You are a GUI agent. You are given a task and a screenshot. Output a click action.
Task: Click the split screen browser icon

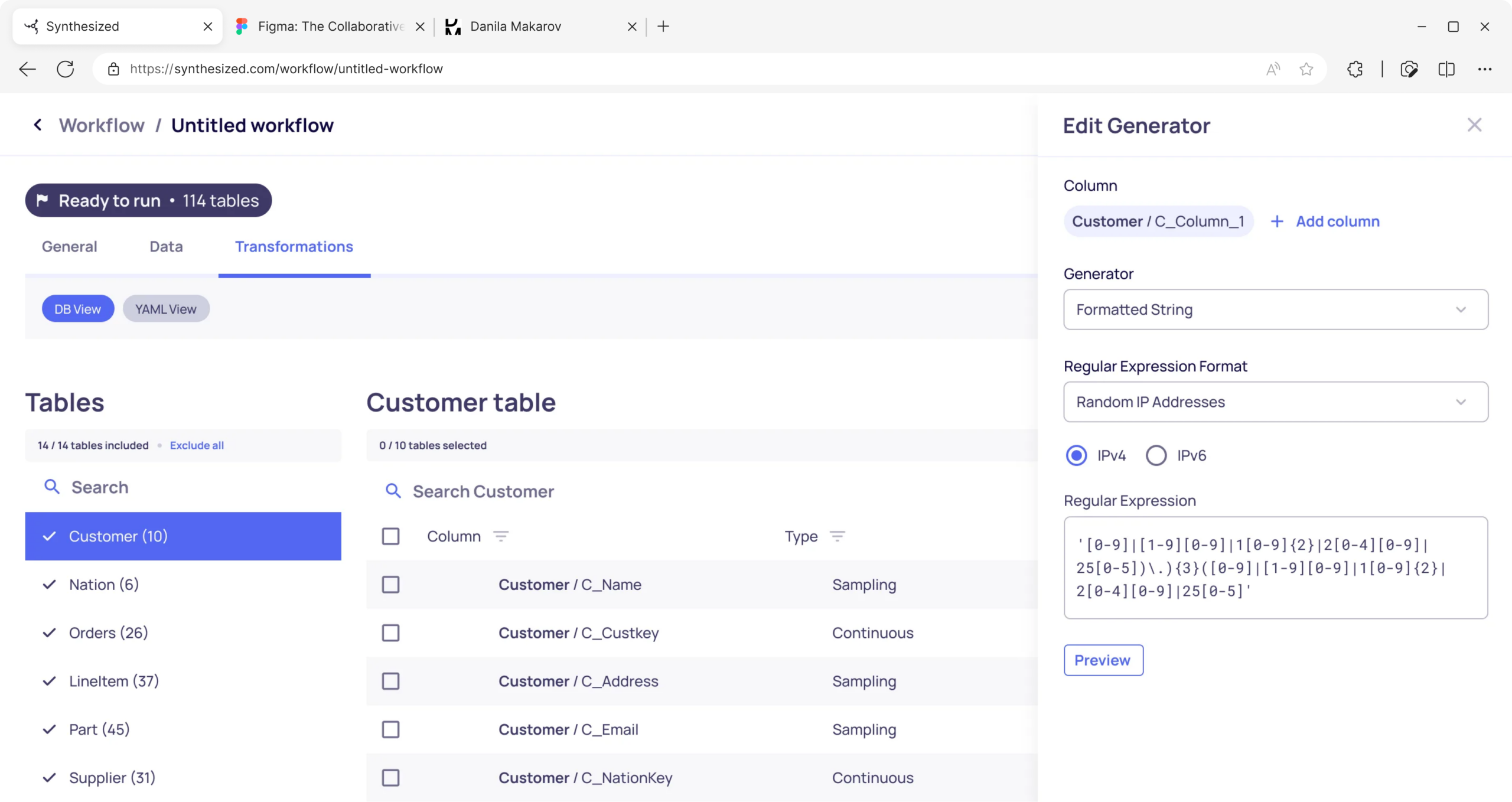pyautogui.click(x=1446, y=69)
